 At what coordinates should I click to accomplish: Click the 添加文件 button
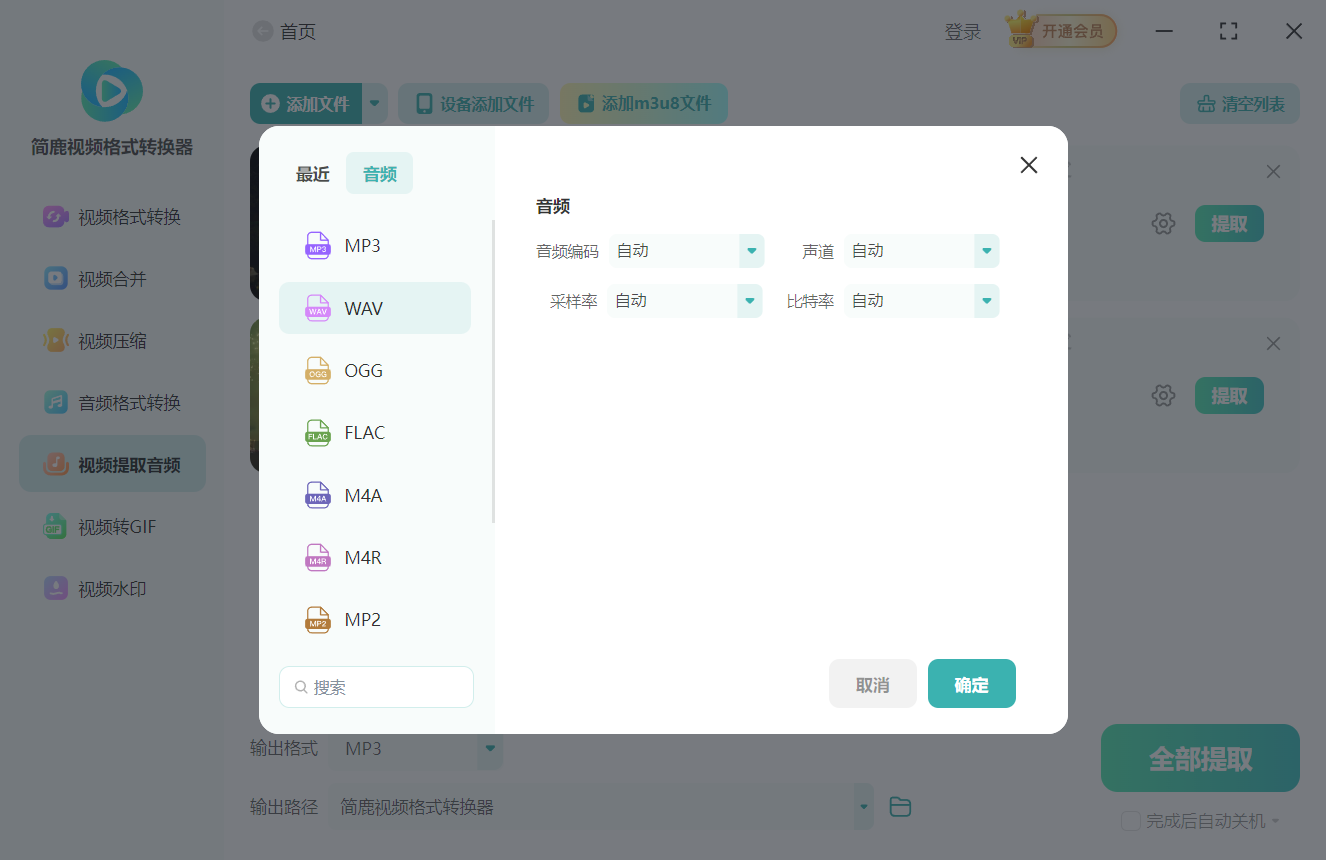306,103
